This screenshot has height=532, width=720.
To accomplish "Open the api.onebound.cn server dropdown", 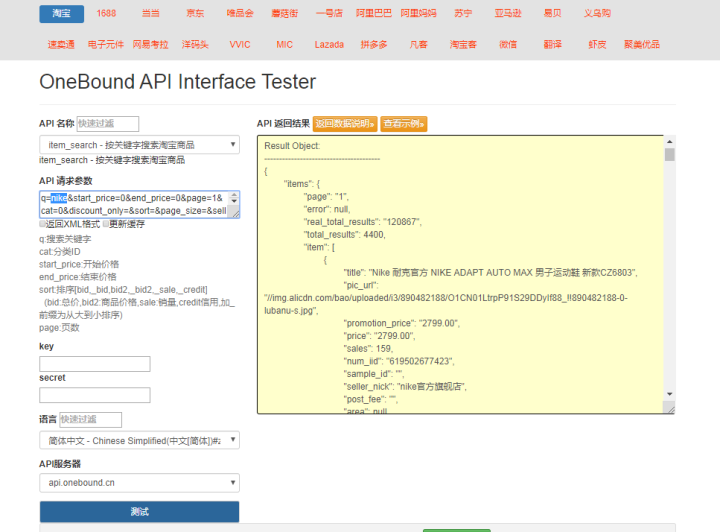I will point(139,483).
